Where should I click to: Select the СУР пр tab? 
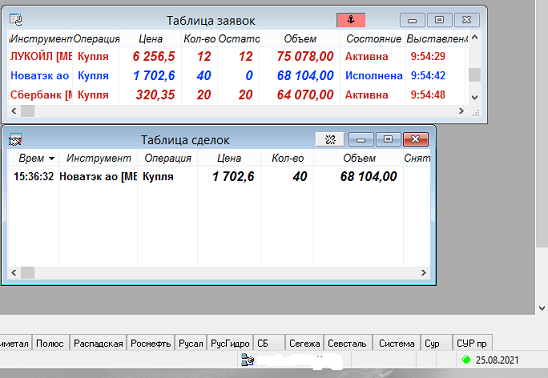(472, 343)
